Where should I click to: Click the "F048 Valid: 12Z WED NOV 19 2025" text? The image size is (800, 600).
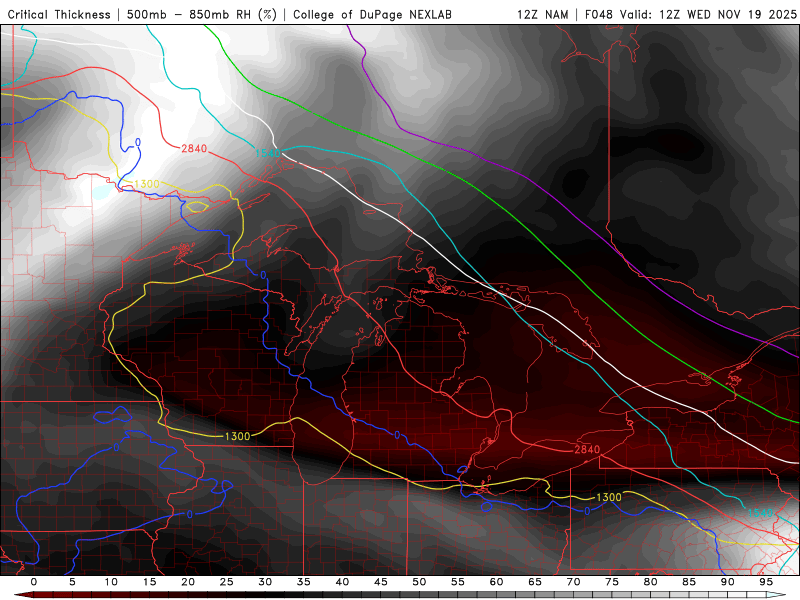click(691, 15)
